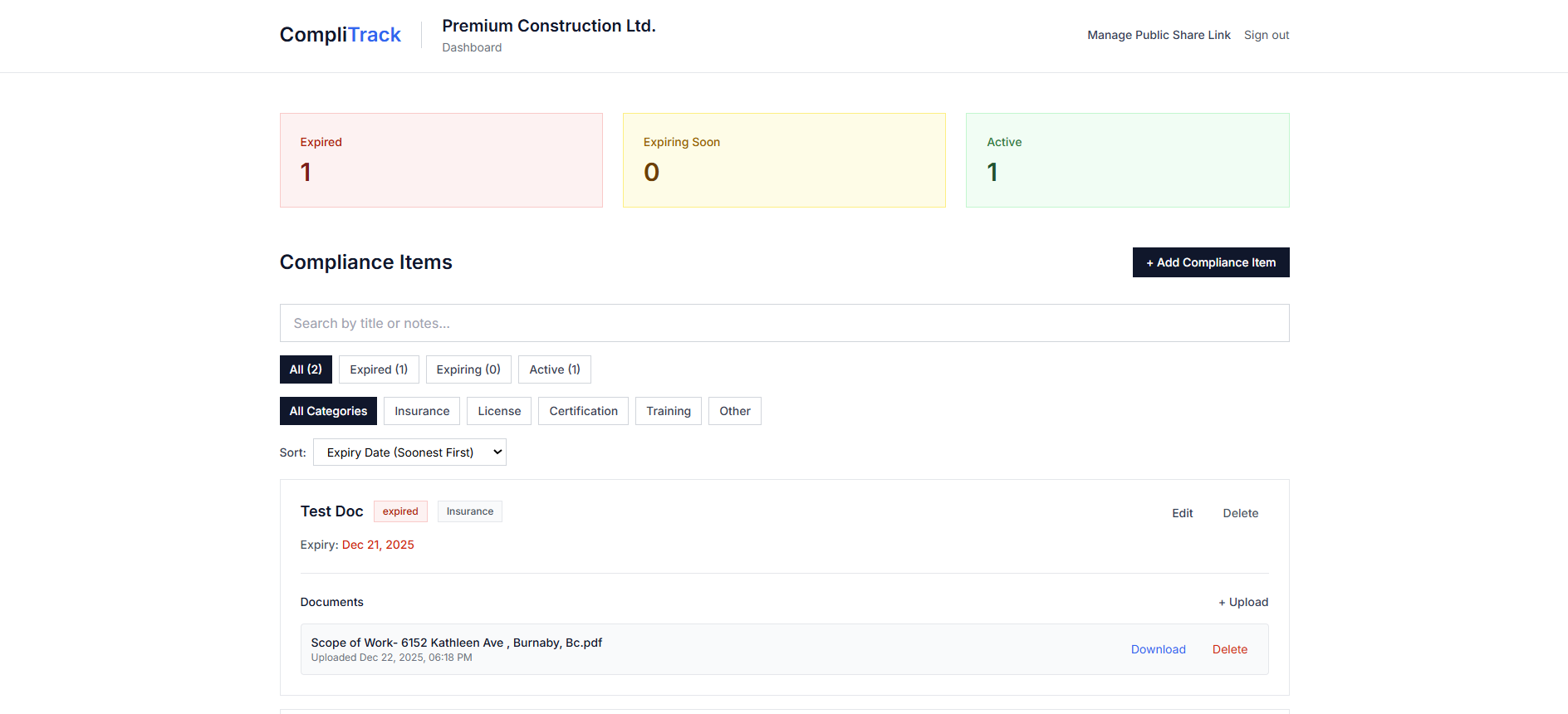This screenshot has width=1568, height=714.
Task: Select All Categories filter
Action: coord(328,410)
